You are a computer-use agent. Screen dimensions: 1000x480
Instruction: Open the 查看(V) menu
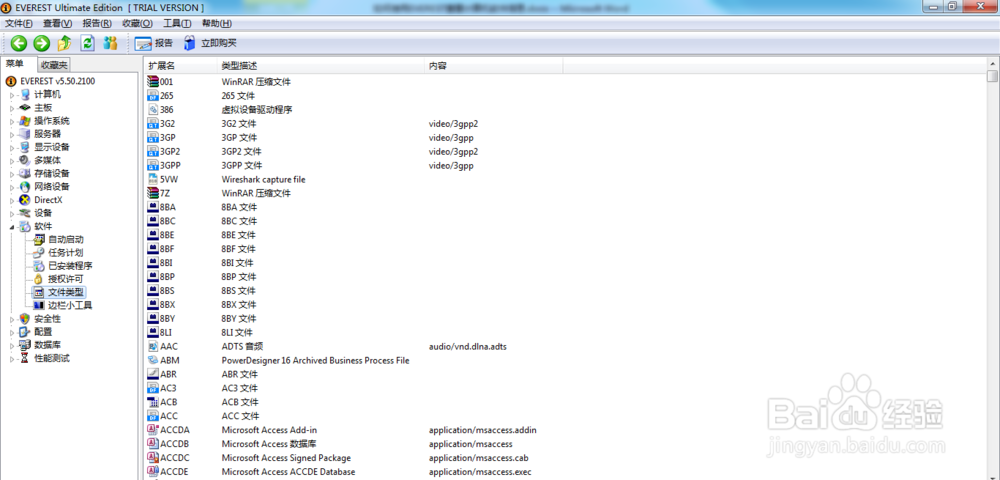point(57,24)
